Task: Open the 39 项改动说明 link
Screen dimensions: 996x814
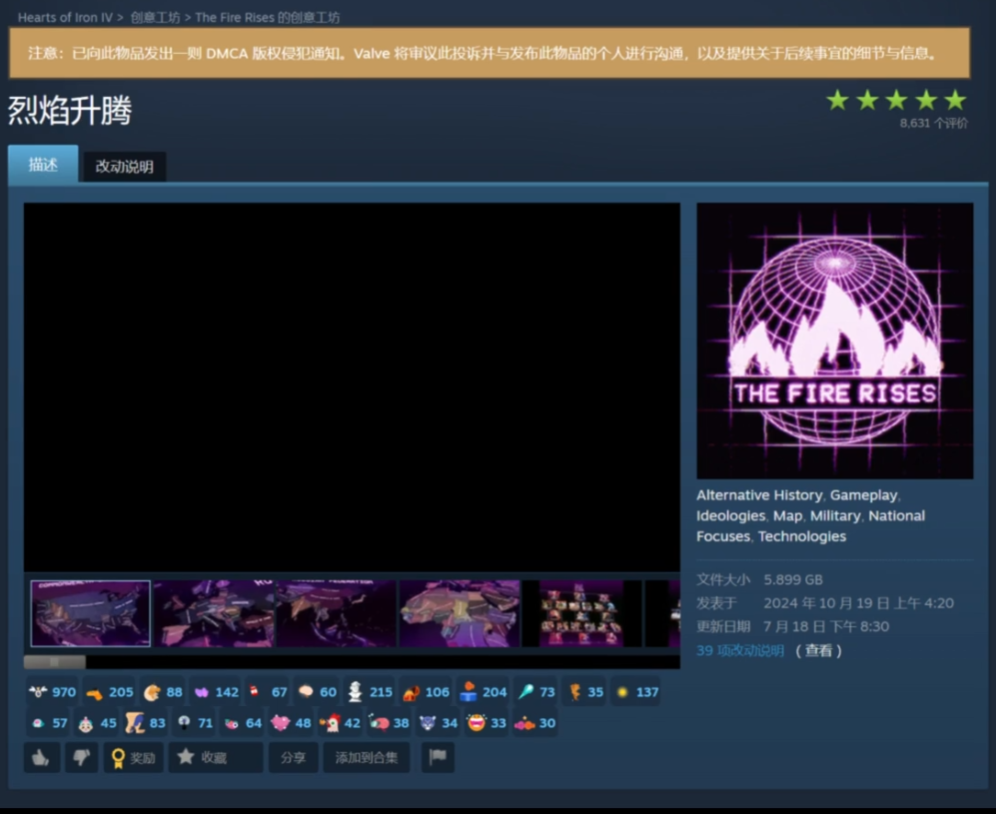Action: coord(740,651)
